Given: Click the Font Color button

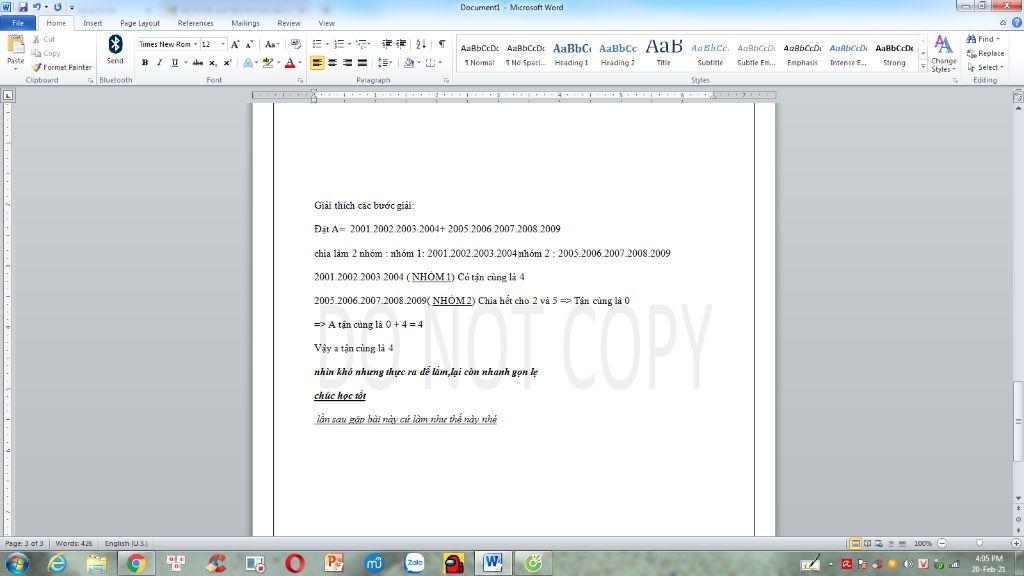Looking at the screenshot, I should click(x=290, y=63).
